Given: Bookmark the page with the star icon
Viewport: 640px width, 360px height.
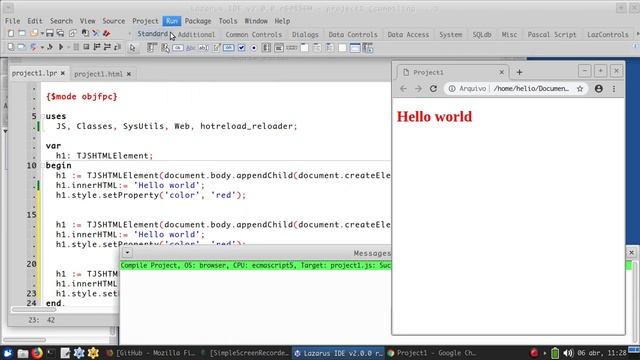Looking at the screenshot, I should (x=580, y=89).
